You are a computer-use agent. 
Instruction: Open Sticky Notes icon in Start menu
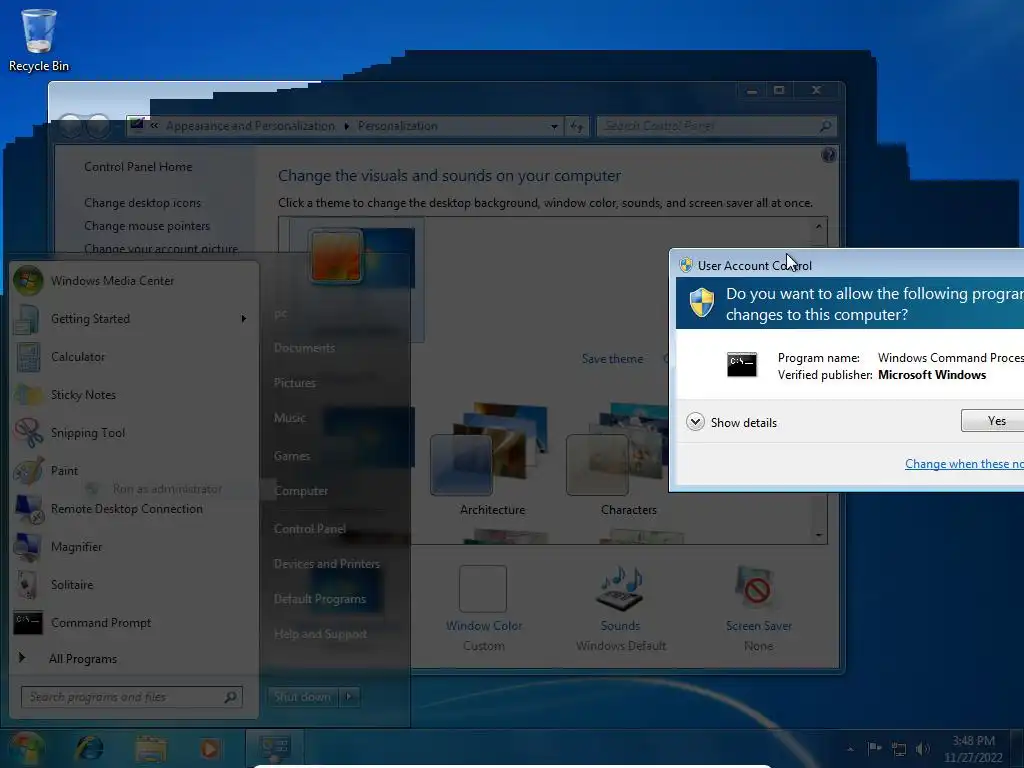pos(28,395)
